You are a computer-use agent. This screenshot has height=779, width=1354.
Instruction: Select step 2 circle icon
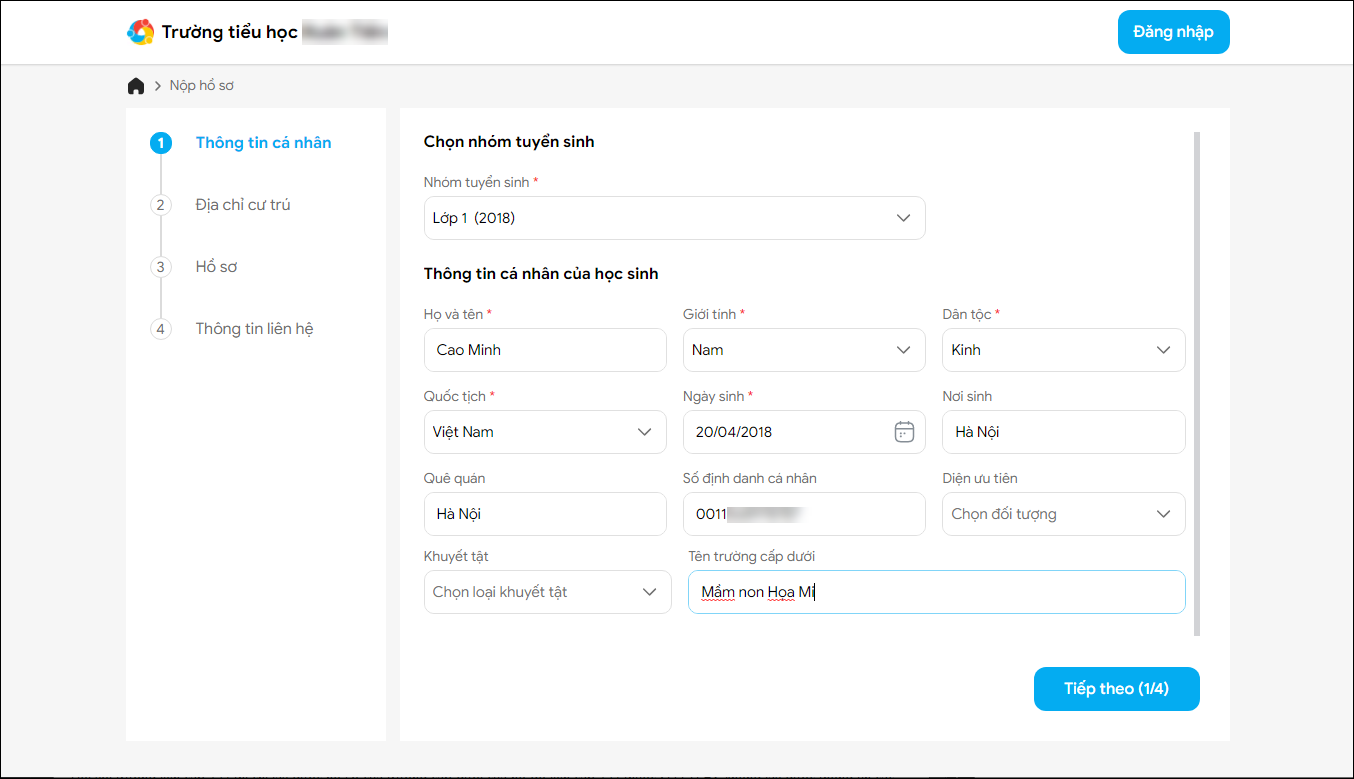(x=161, y=205)
